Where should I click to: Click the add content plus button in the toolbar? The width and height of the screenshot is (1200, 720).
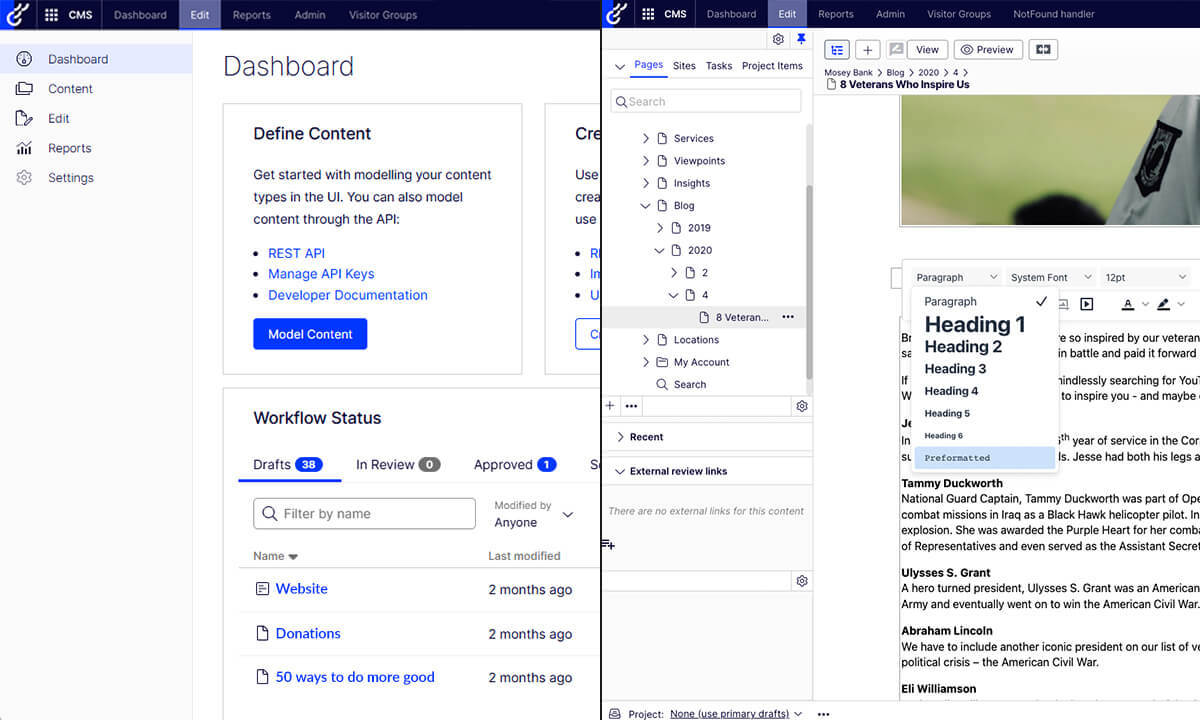pos(867,49)
